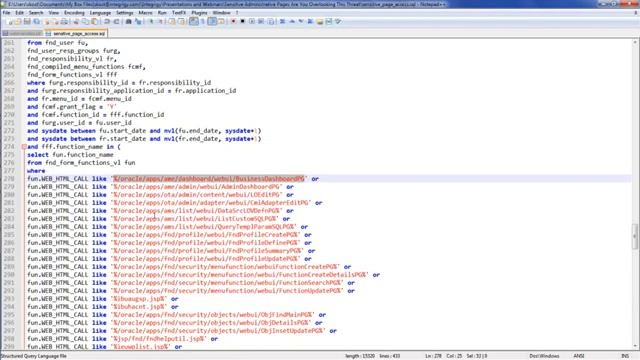Click the vertical scrollbar thumb
This screenshot has width=640, height=360.
pos(635,236)
